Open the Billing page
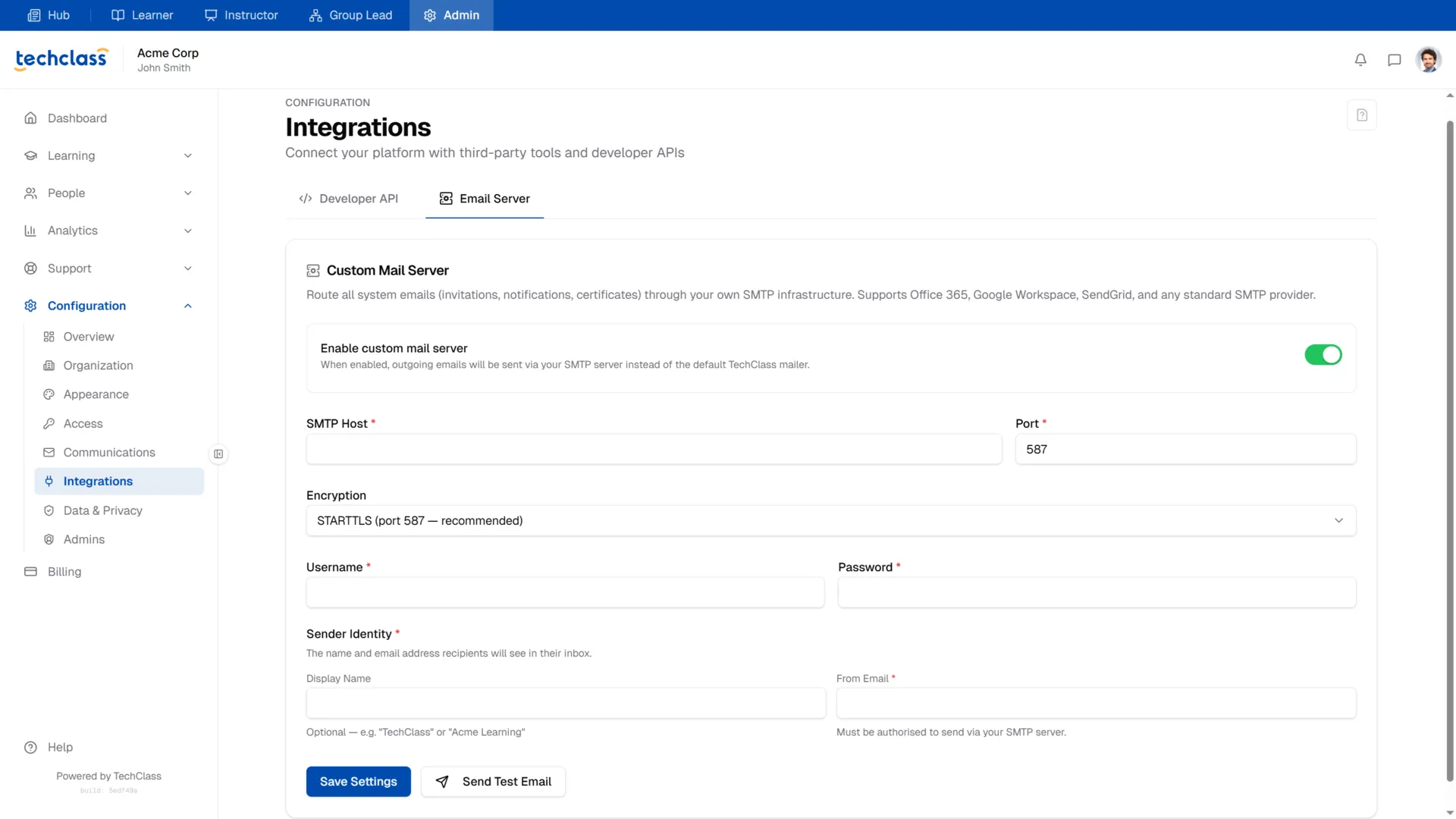1456x819 pixels. tap(109, 572)
